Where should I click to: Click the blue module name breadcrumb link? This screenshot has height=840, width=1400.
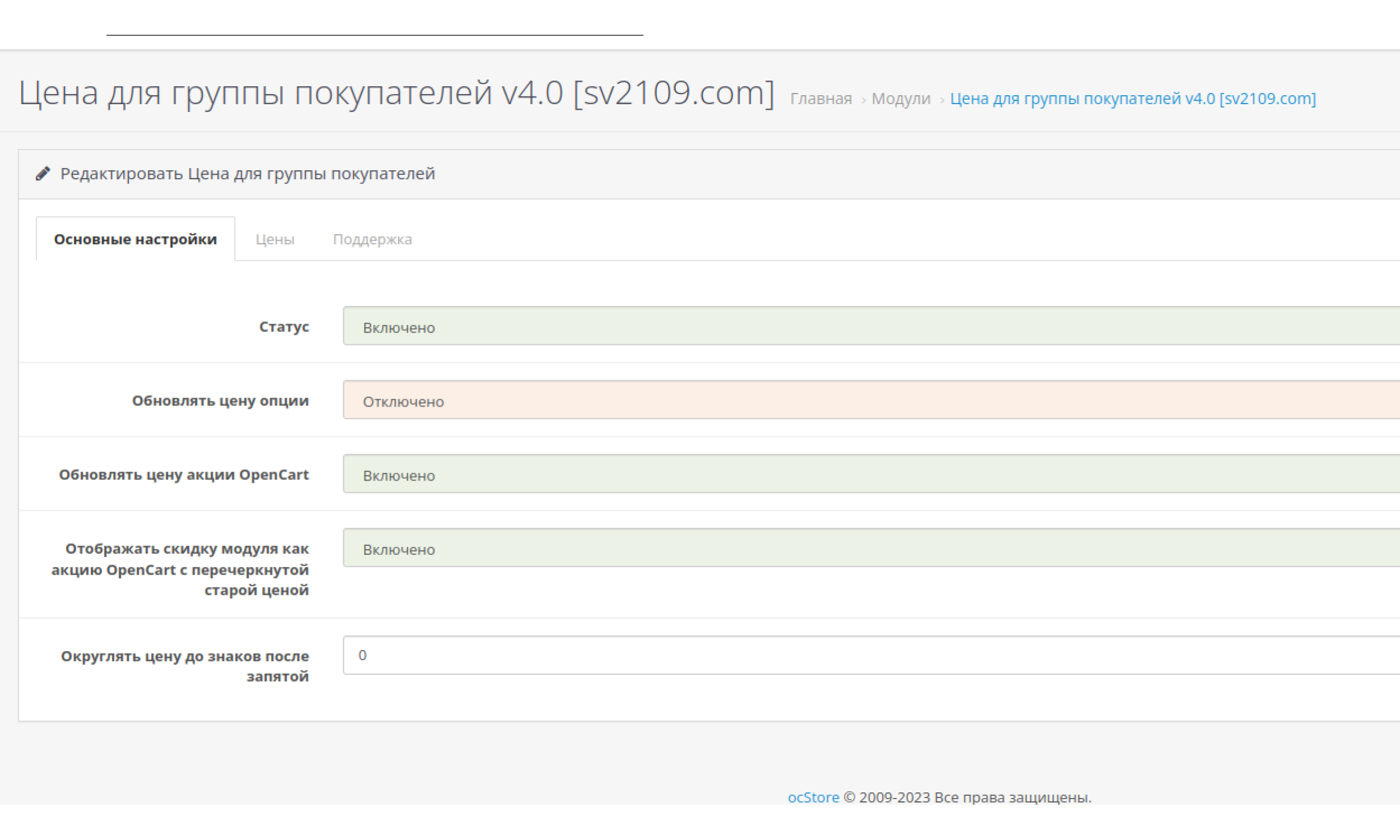pyautogui.click(x=1133, y=99)
